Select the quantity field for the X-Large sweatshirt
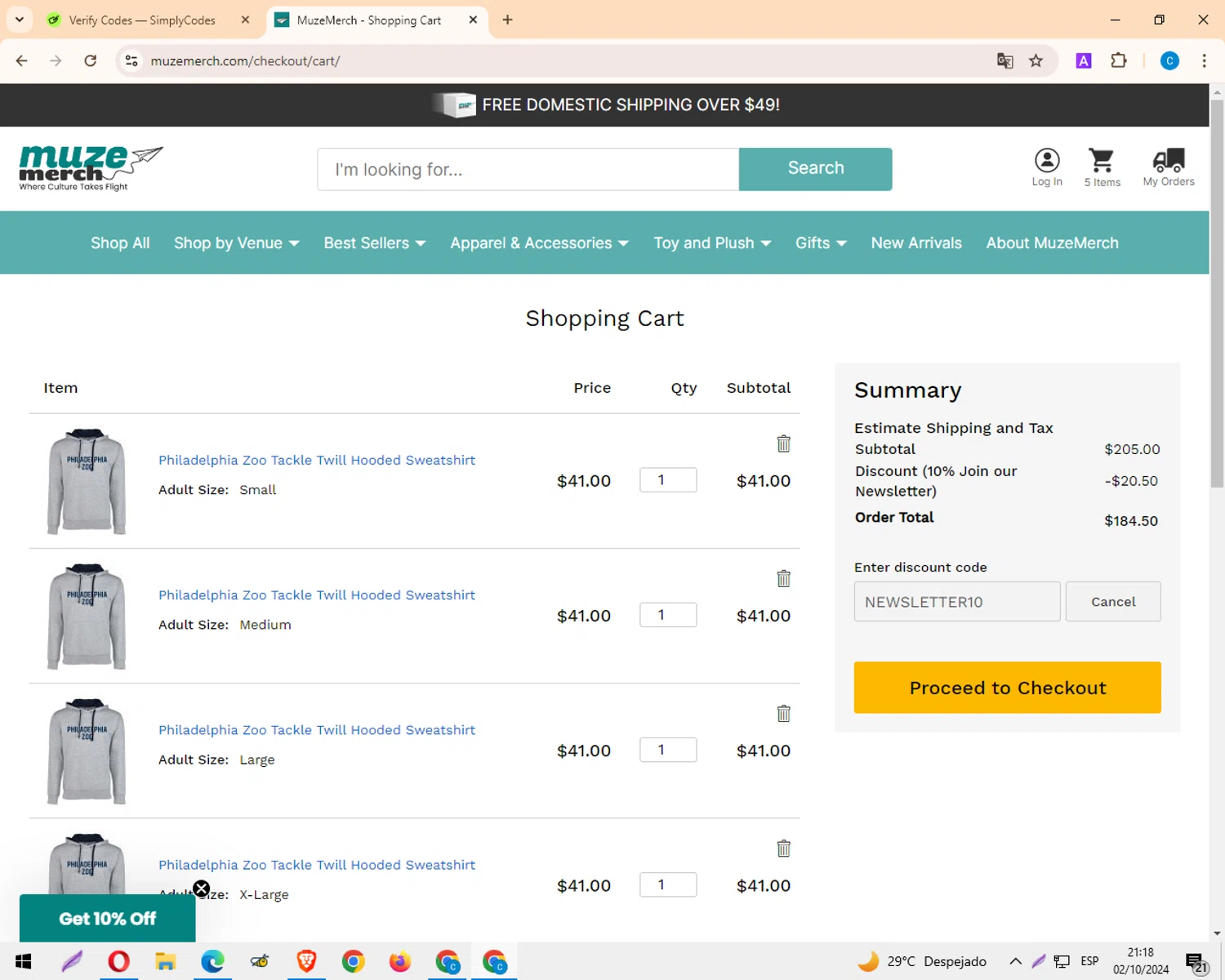Image resolution: width=1225 pixels, height=980 pixels. [668, 884]
